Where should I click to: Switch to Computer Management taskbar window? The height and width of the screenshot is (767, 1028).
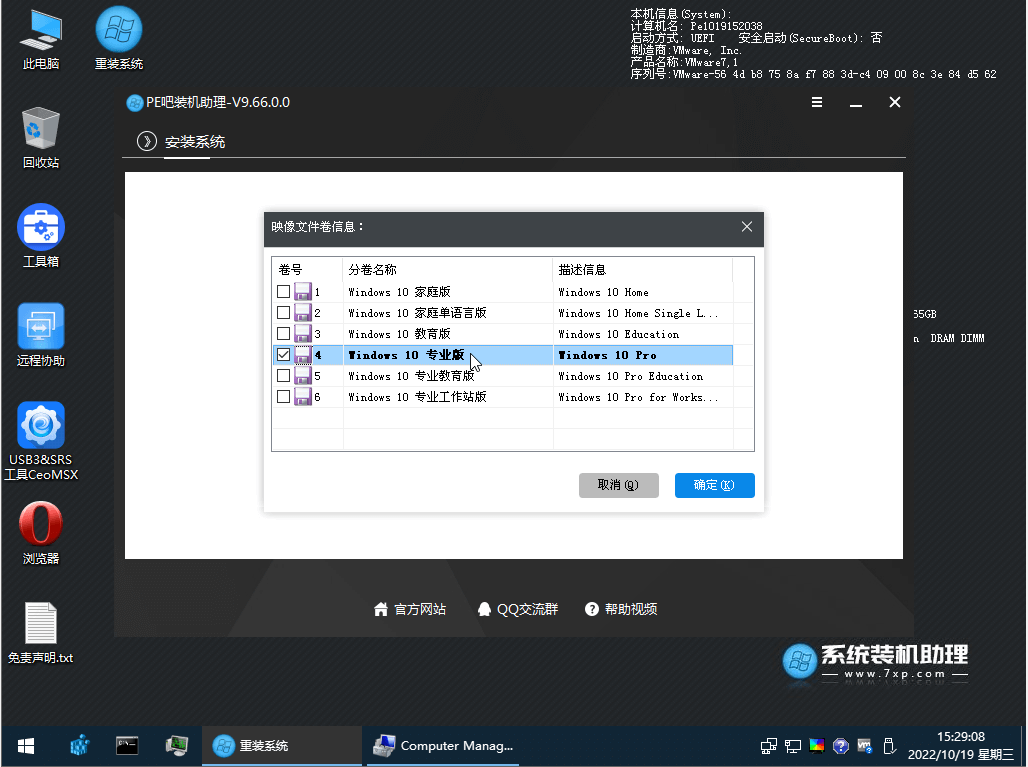(443, 746)
